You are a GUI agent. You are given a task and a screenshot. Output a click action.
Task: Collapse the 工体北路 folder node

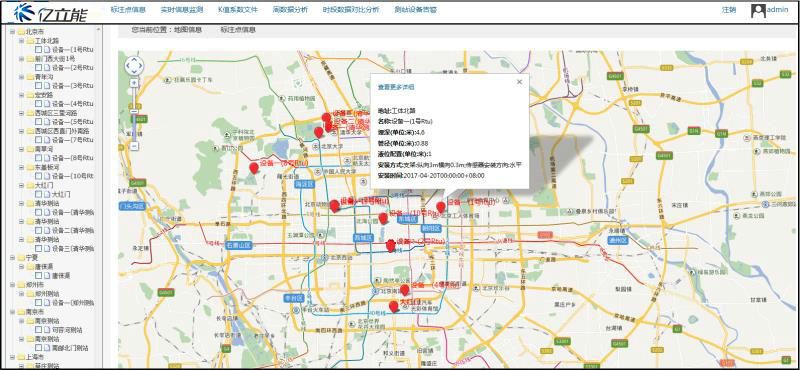[x=22, y=41]
